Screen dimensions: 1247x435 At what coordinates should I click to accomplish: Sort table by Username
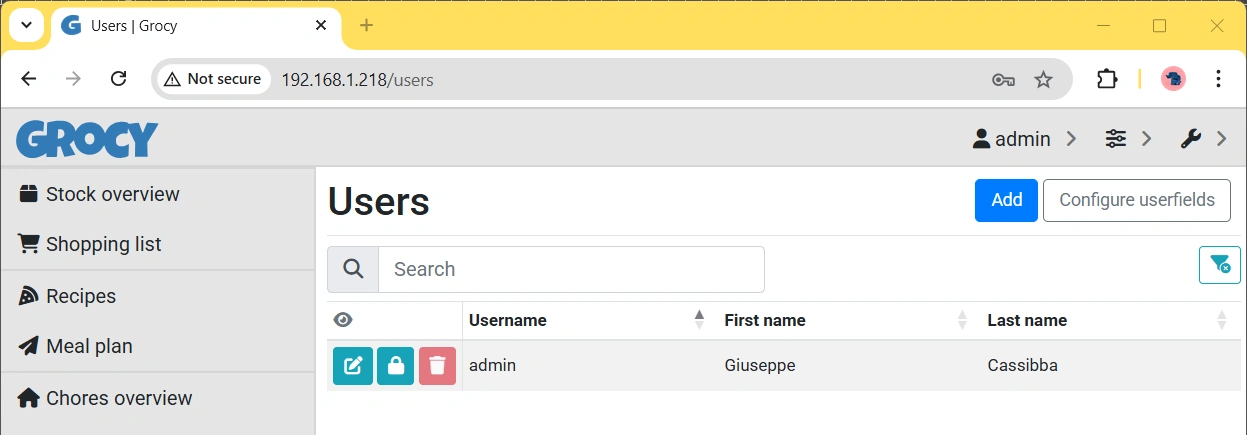pos(589,320)
